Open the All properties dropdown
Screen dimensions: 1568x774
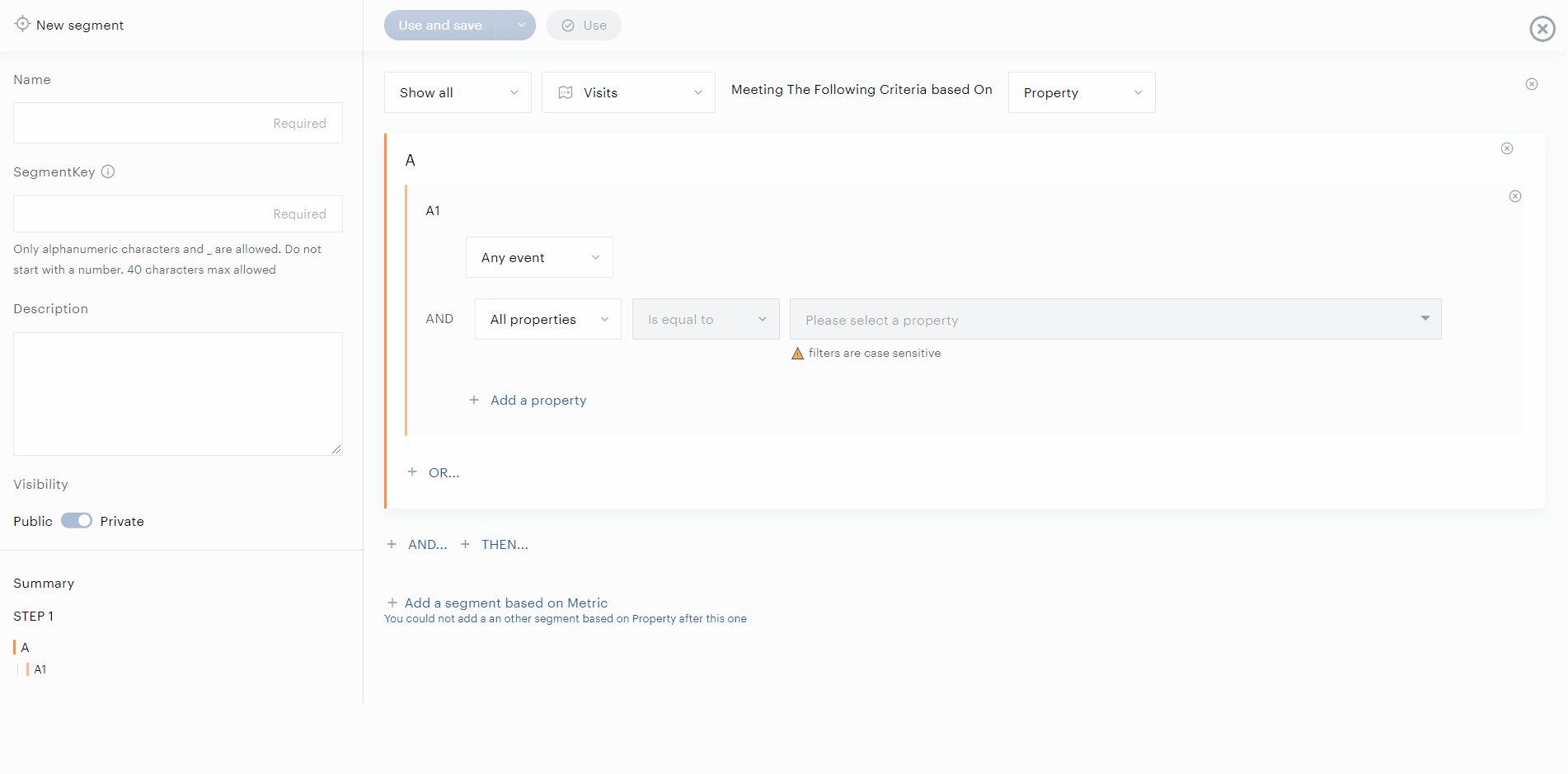point(547,319)
